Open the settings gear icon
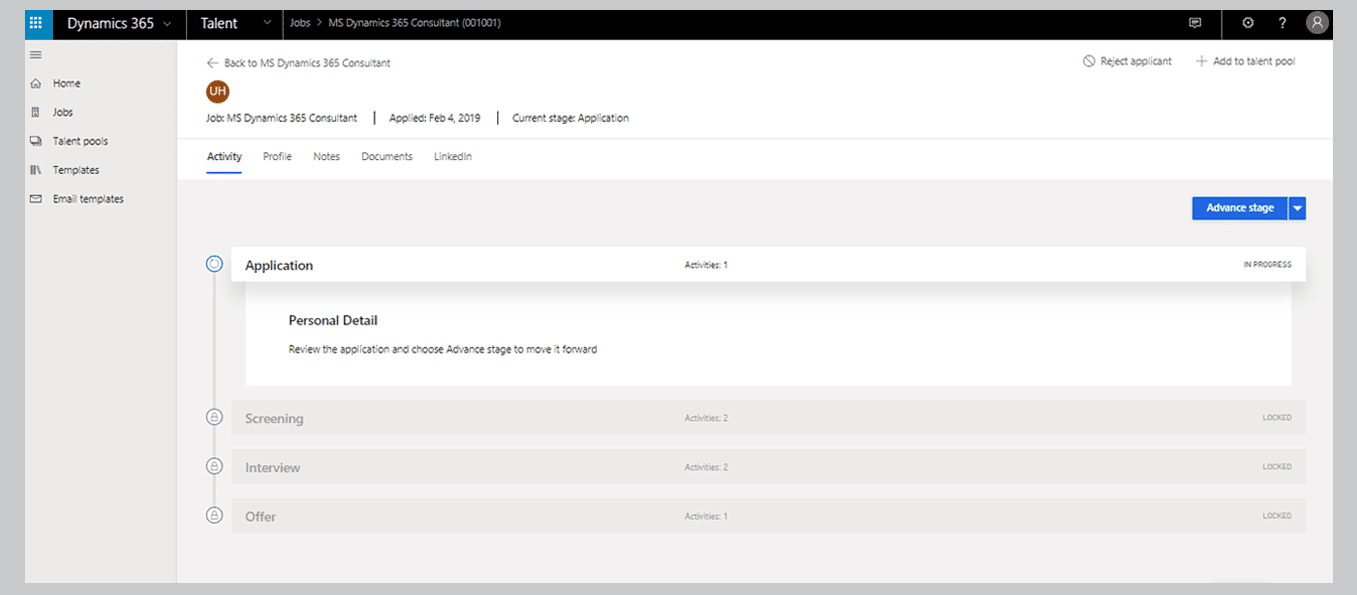 [x=1247, y=23]
